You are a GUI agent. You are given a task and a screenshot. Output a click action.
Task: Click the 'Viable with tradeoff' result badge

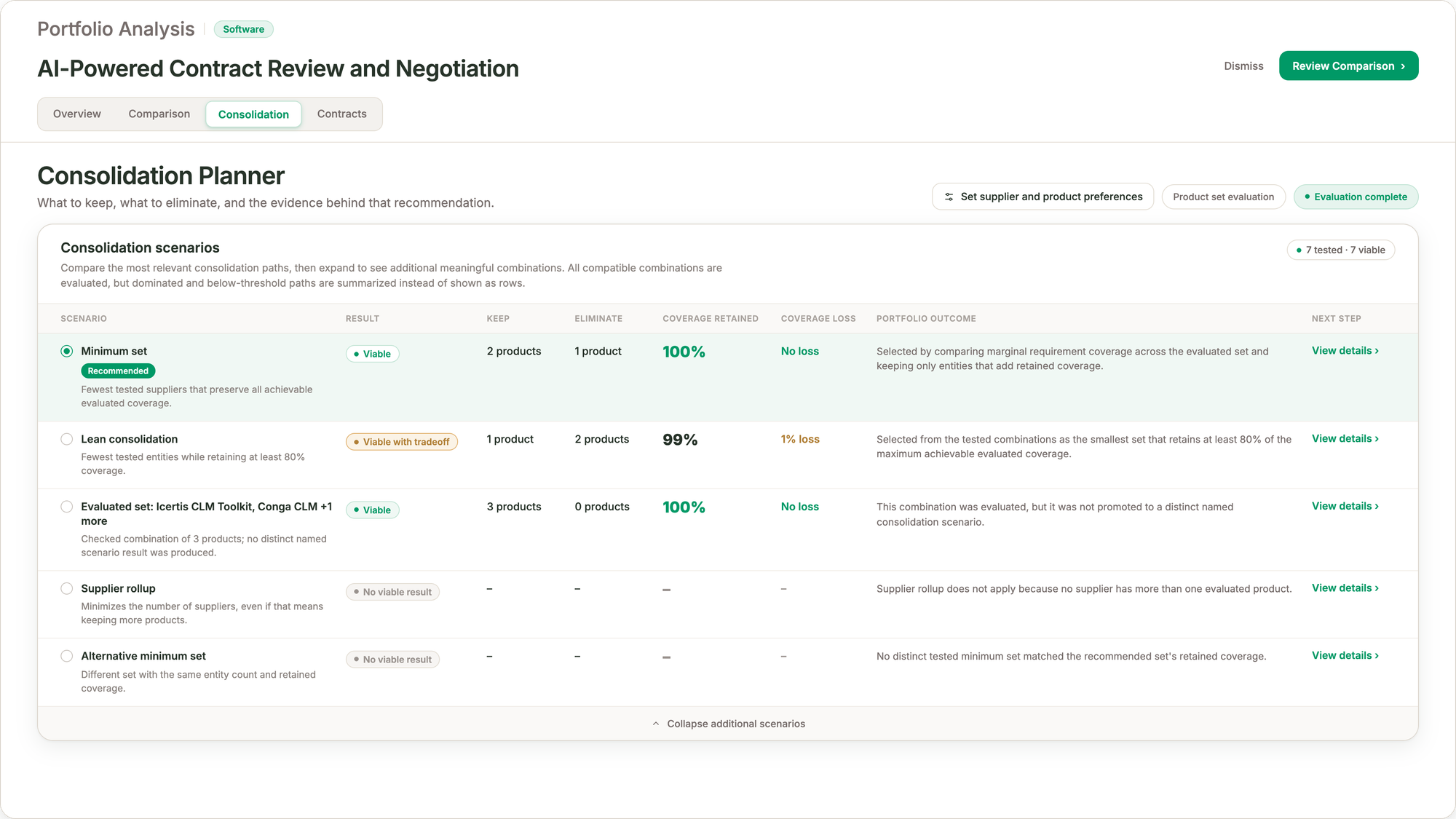401,442
